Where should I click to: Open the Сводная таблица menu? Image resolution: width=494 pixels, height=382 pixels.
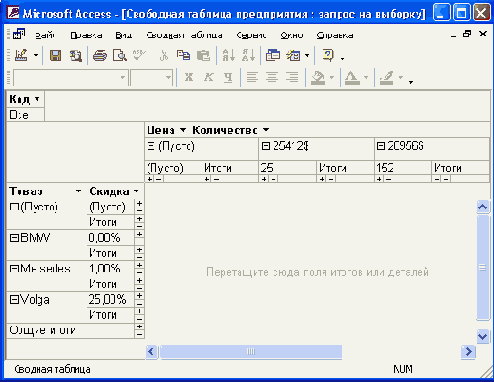pos(184,35)
